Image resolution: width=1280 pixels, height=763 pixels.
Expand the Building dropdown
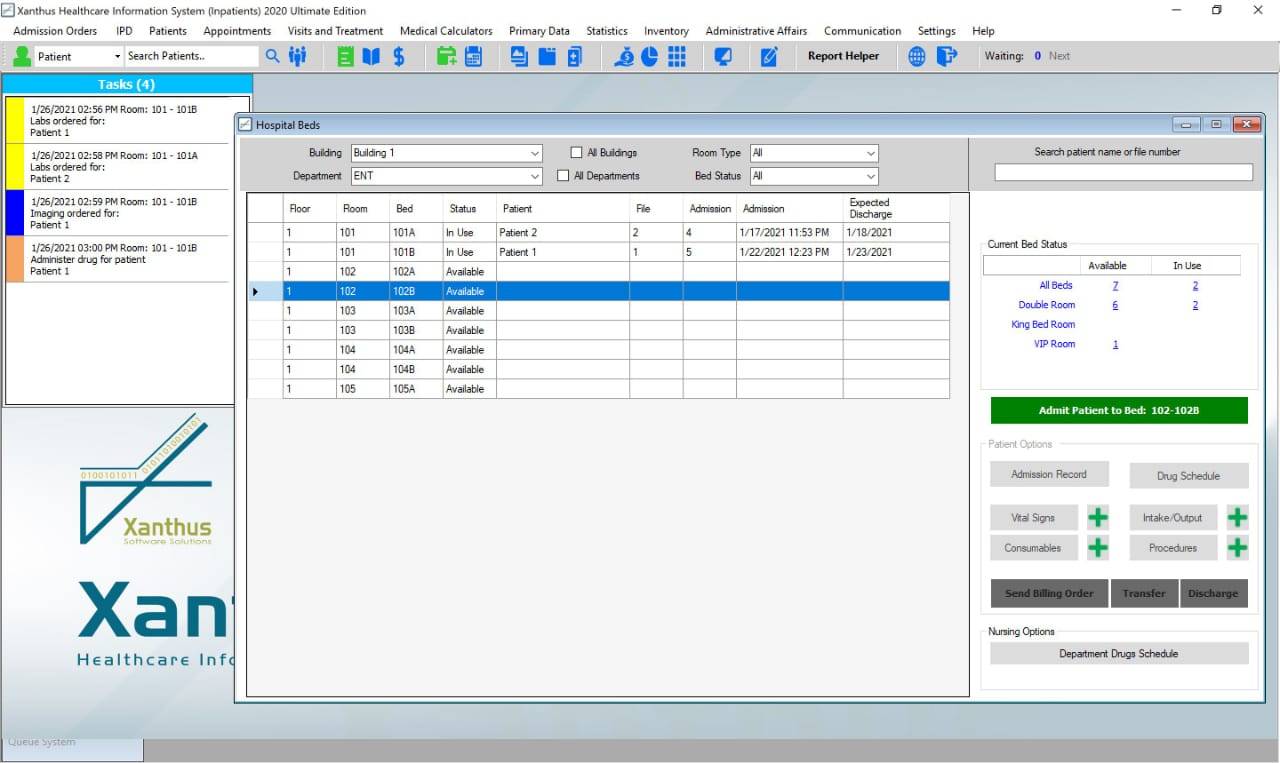535,153
